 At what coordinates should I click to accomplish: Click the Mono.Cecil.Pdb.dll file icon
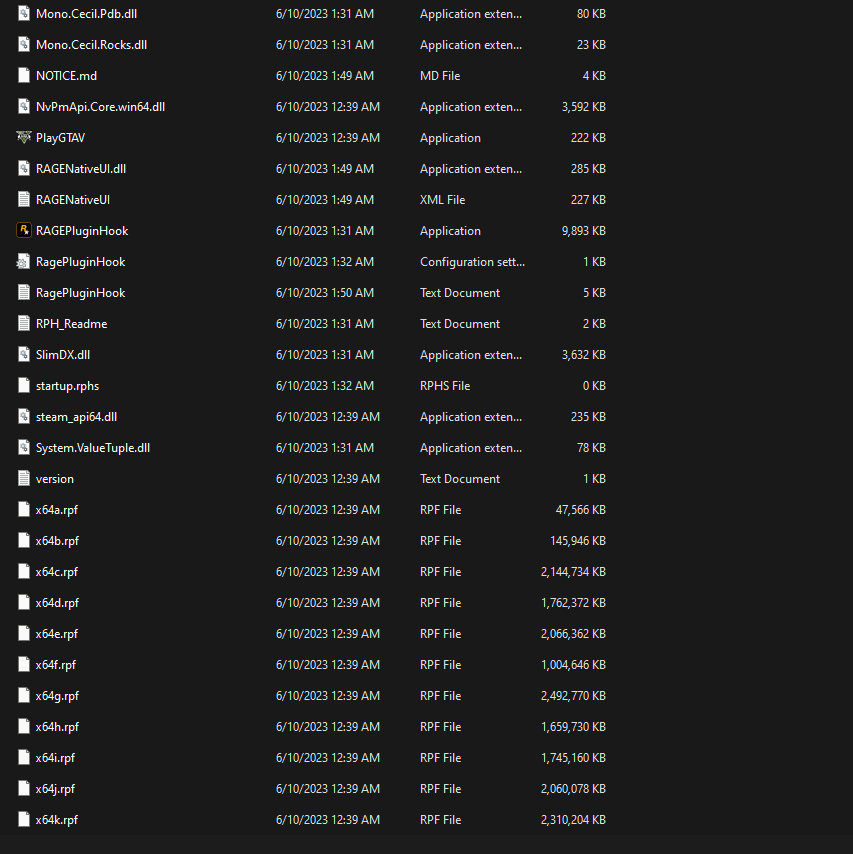23,14
